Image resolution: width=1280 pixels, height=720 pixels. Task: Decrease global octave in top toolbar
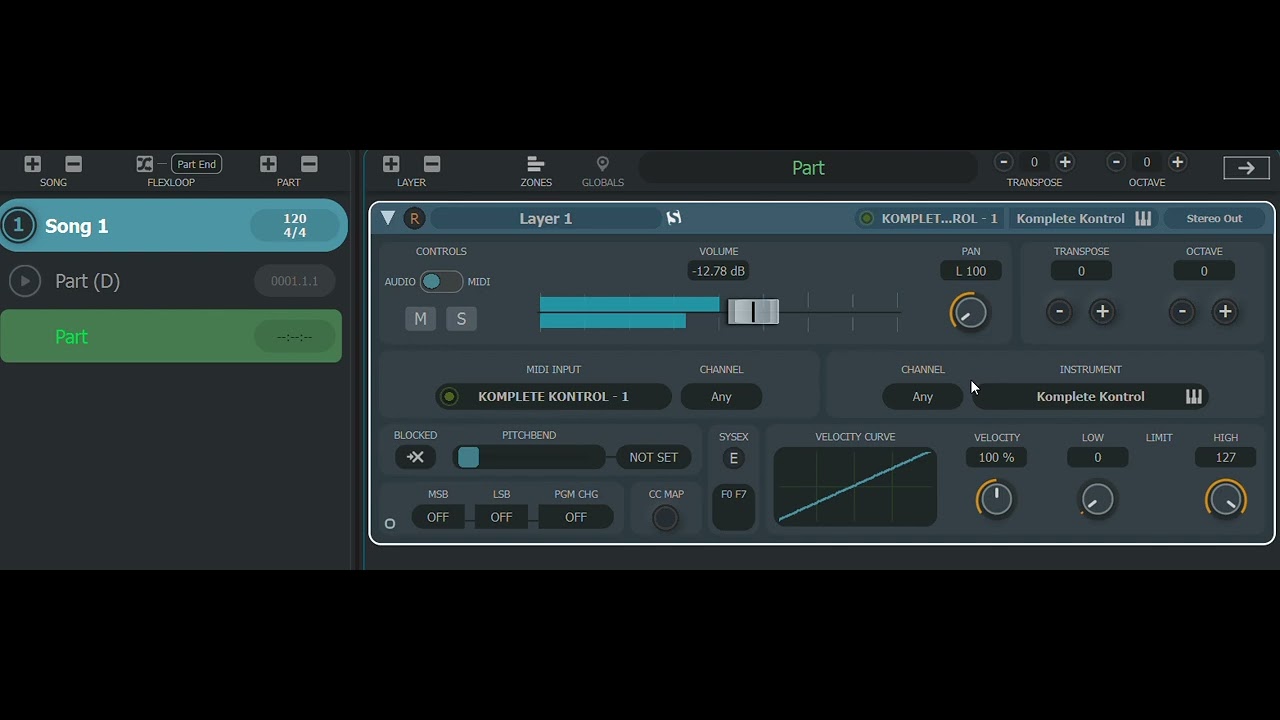(x=1117, y=162)
